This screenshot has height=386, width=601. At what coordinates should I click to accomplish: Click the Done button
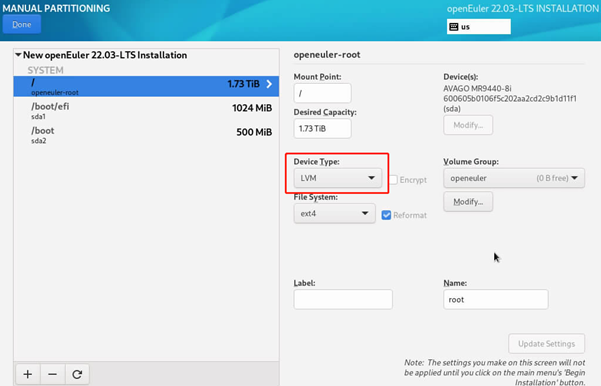(21, 25)
